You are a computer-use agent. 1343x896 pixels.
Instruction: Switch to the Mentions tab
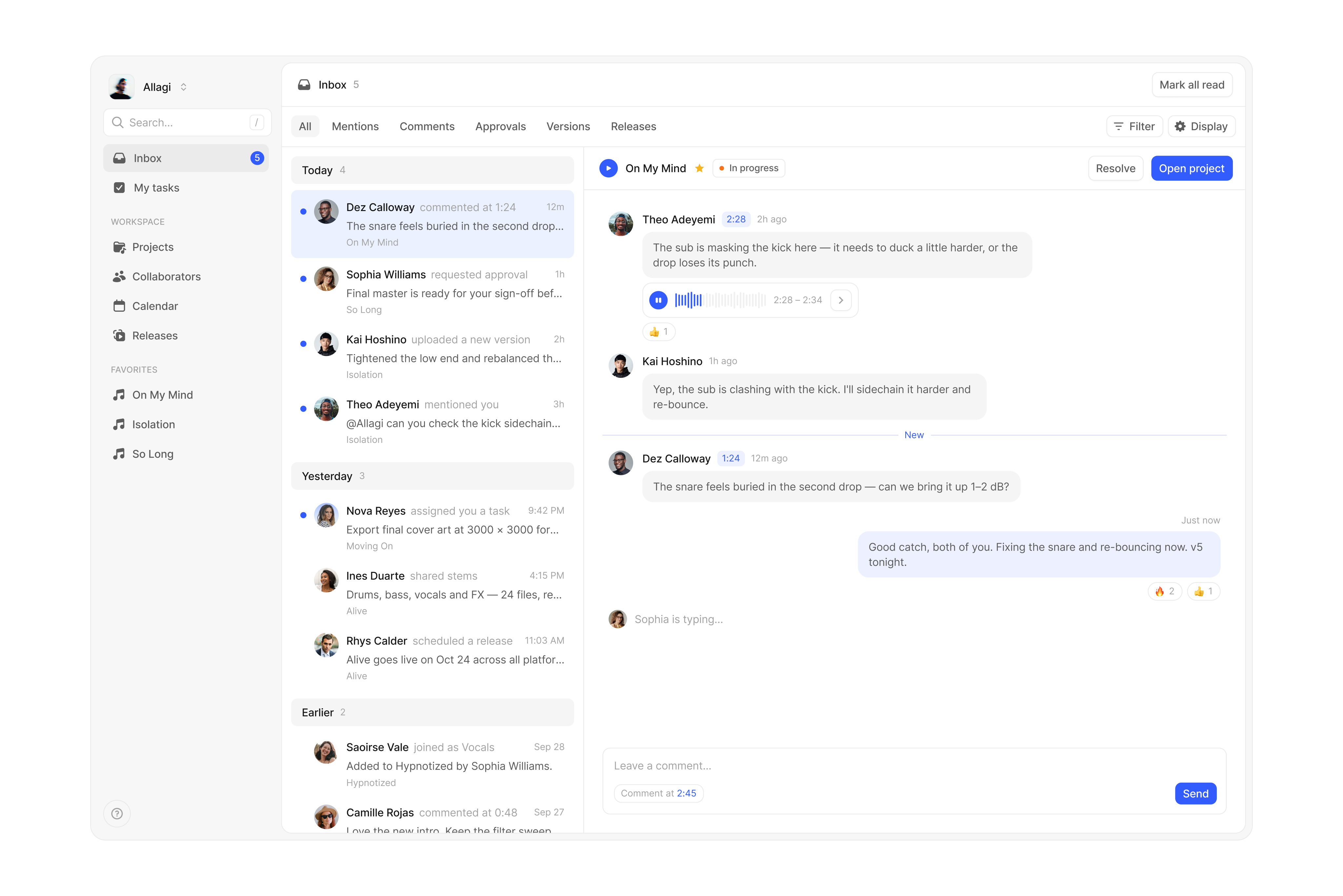(x=355, y=126)
